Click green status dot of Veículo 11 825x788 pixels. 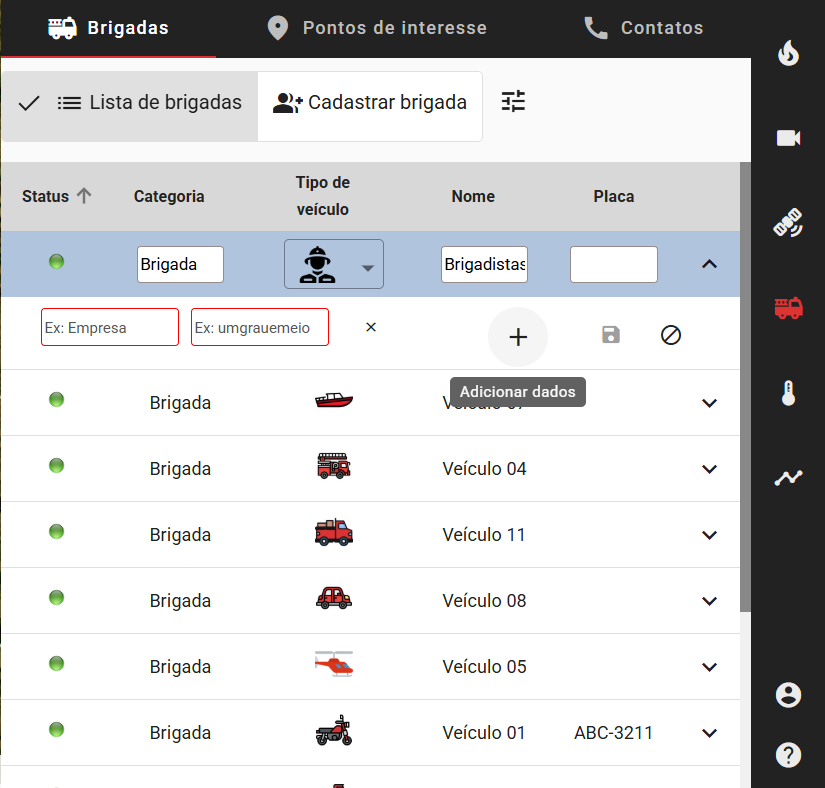(56, 531)
